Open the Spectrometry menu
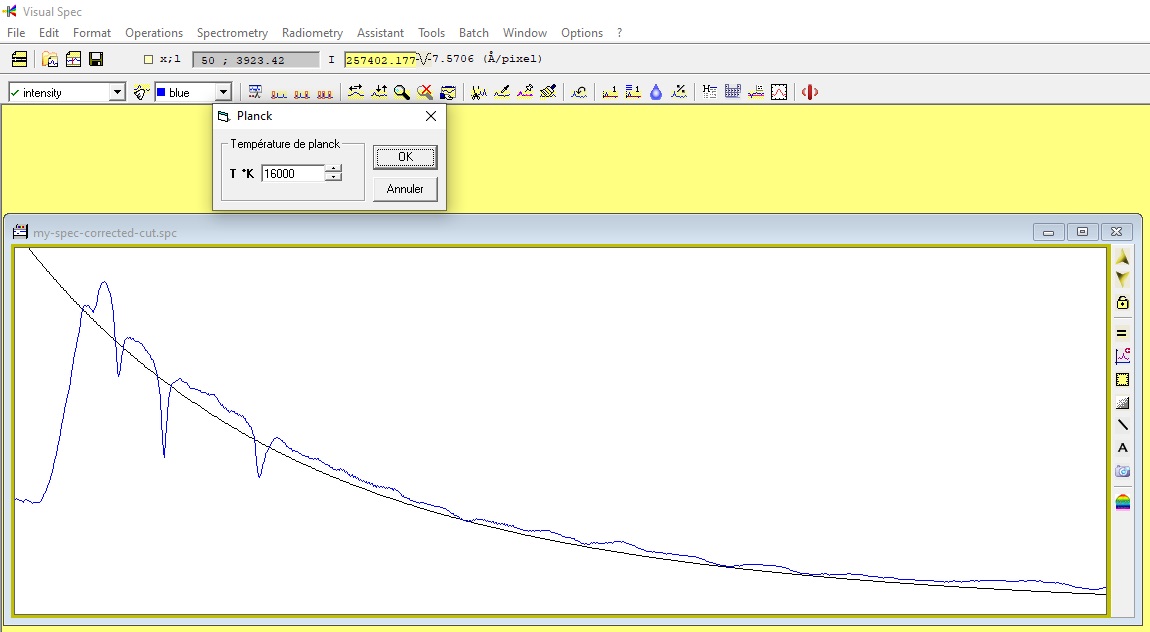The height and width of the screenshot is (632, 1150). click(232, 33)
